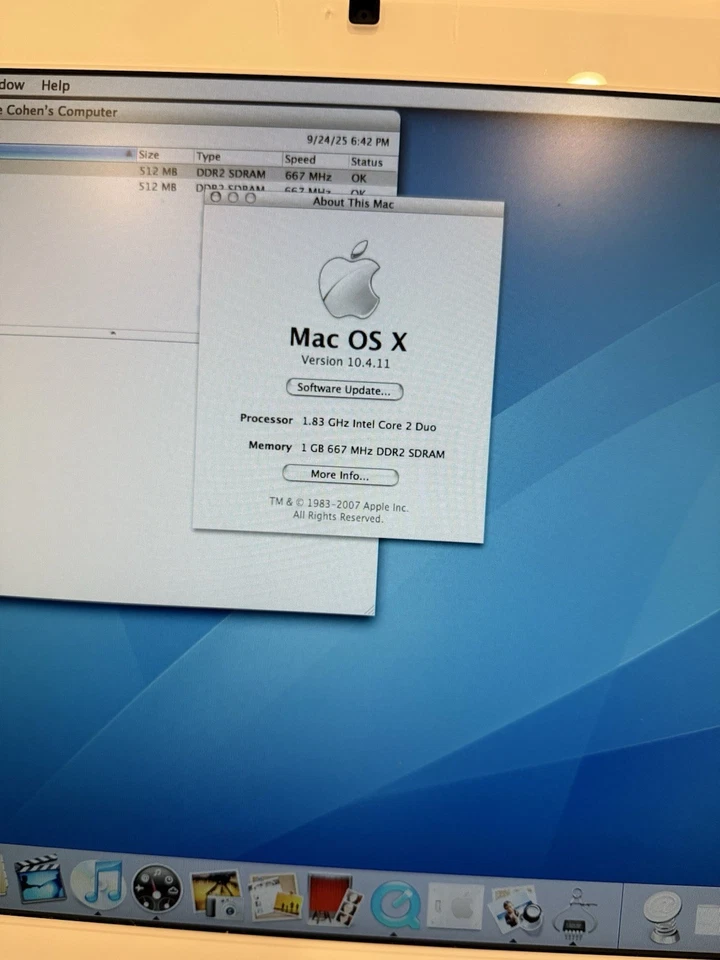Open the Help menu
This screenshot has width=720, height=960.
tap(56, 86)
